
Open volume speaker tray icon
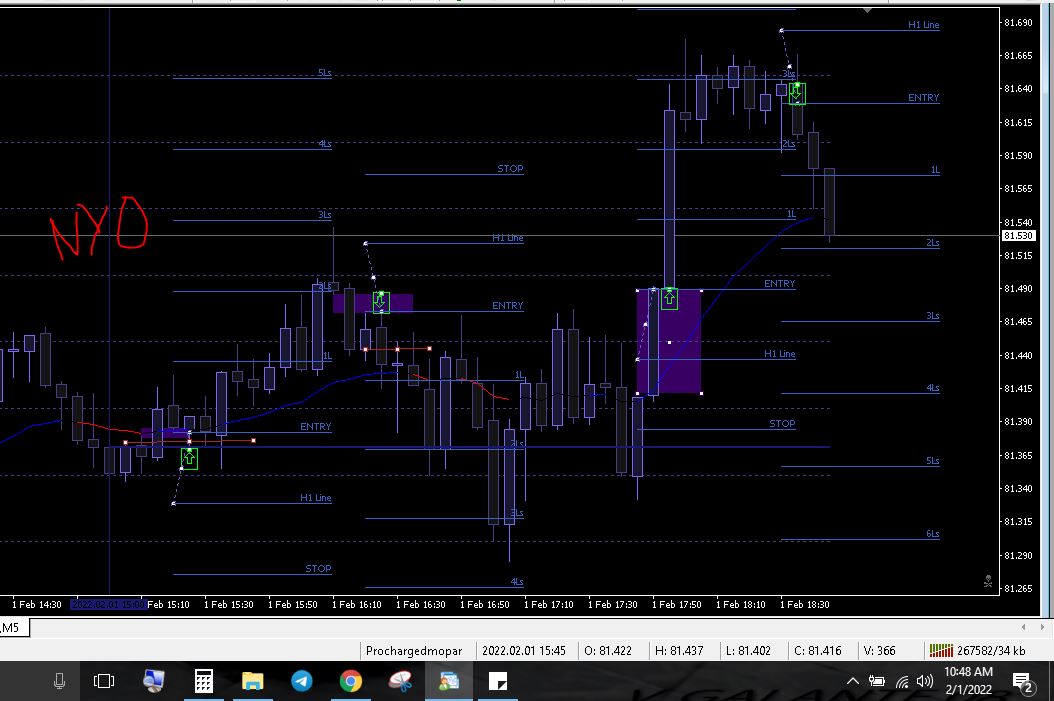pyautogui.click(x=925, y=682)
